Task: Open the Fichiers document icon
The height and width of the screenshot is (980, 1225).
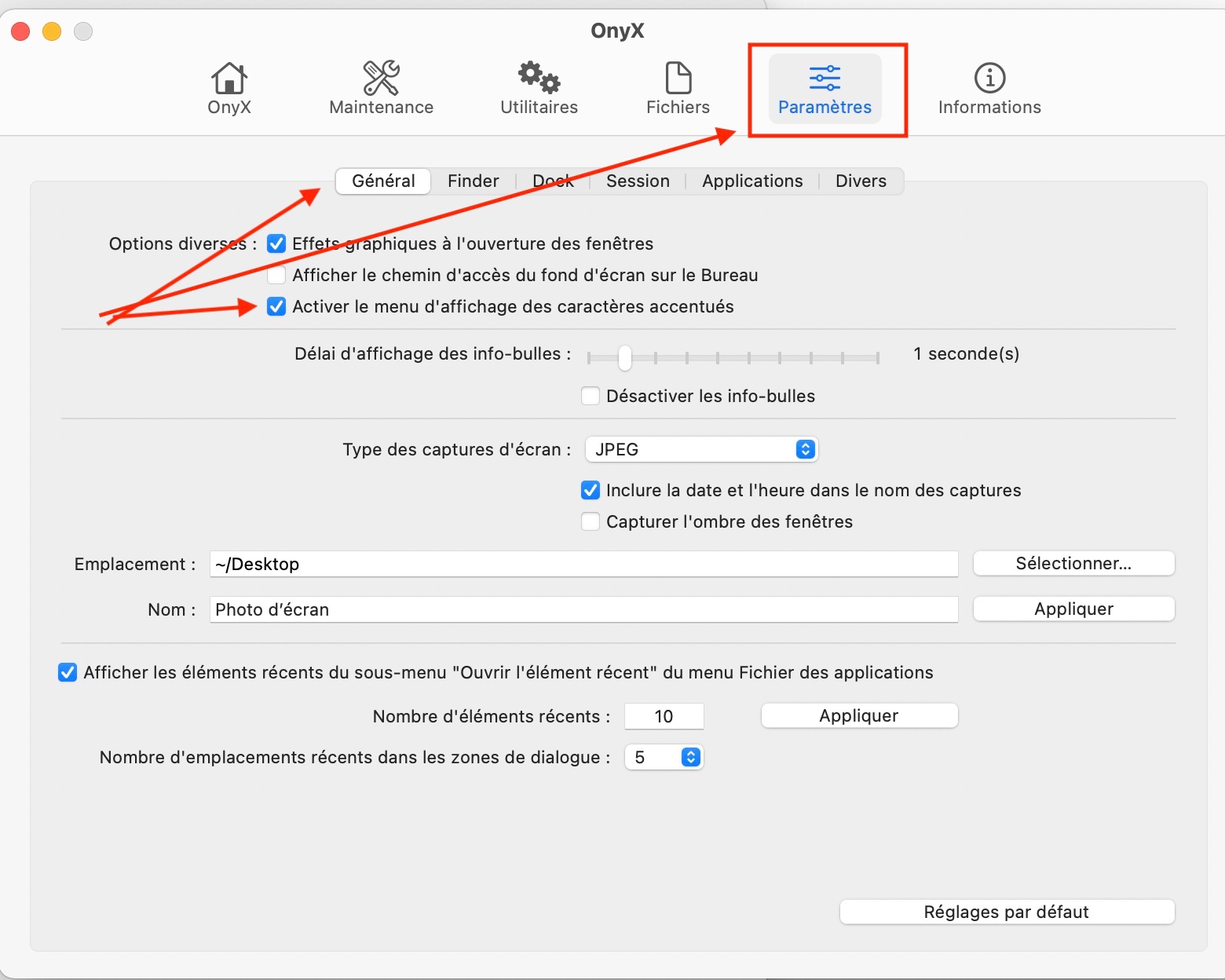Action: tap(678, 79)
